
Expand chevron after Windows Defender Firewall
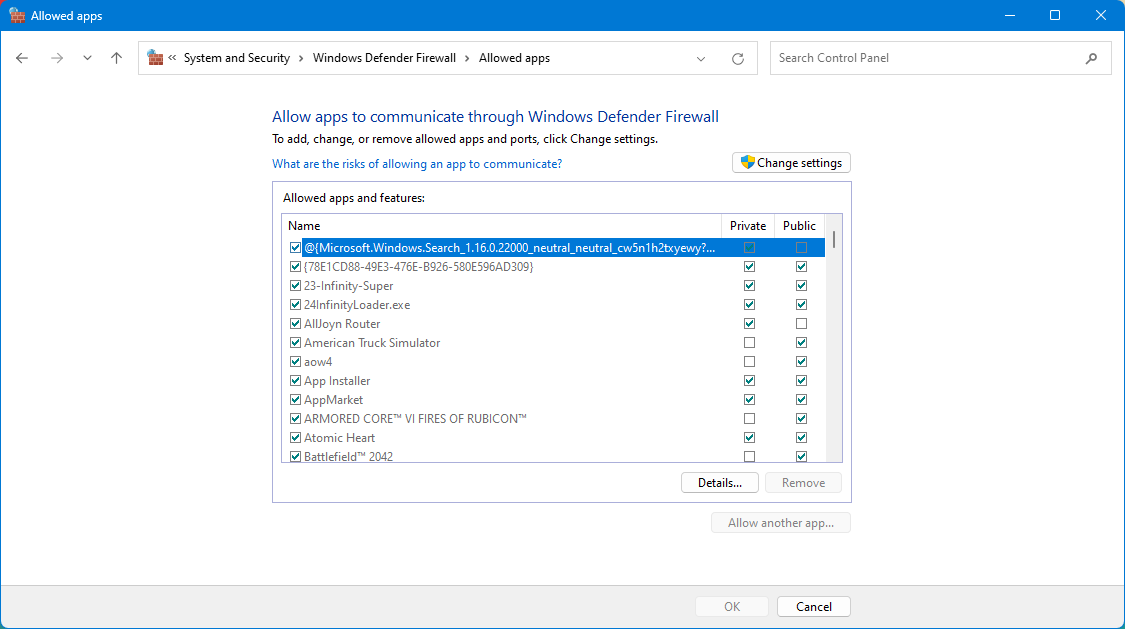(467, 58)
